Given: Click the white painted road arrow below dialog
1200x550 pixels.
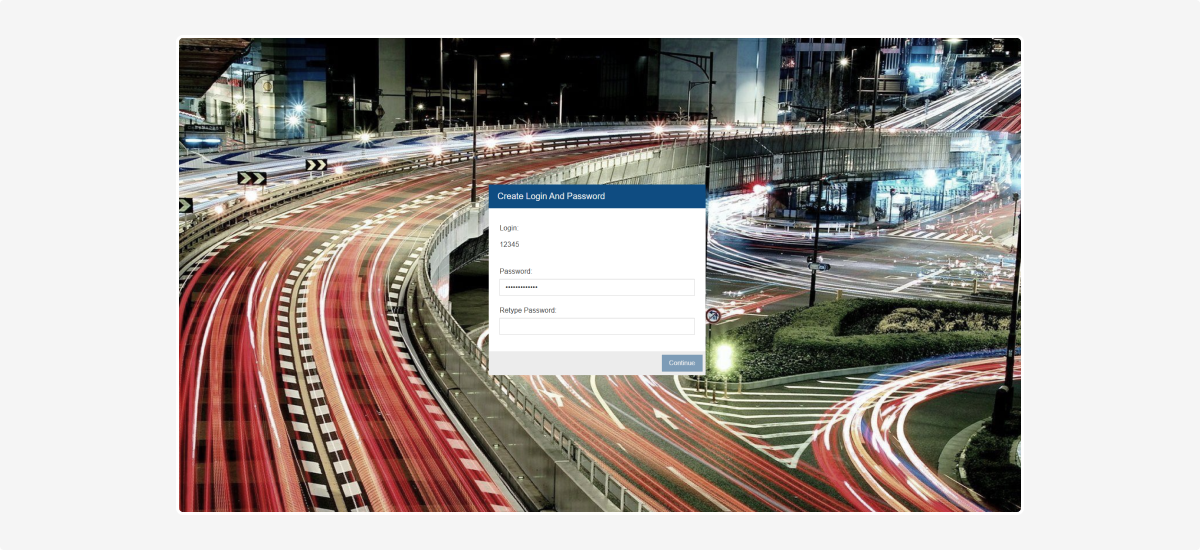Looking at the screenshot, I should tap(661, 416).
